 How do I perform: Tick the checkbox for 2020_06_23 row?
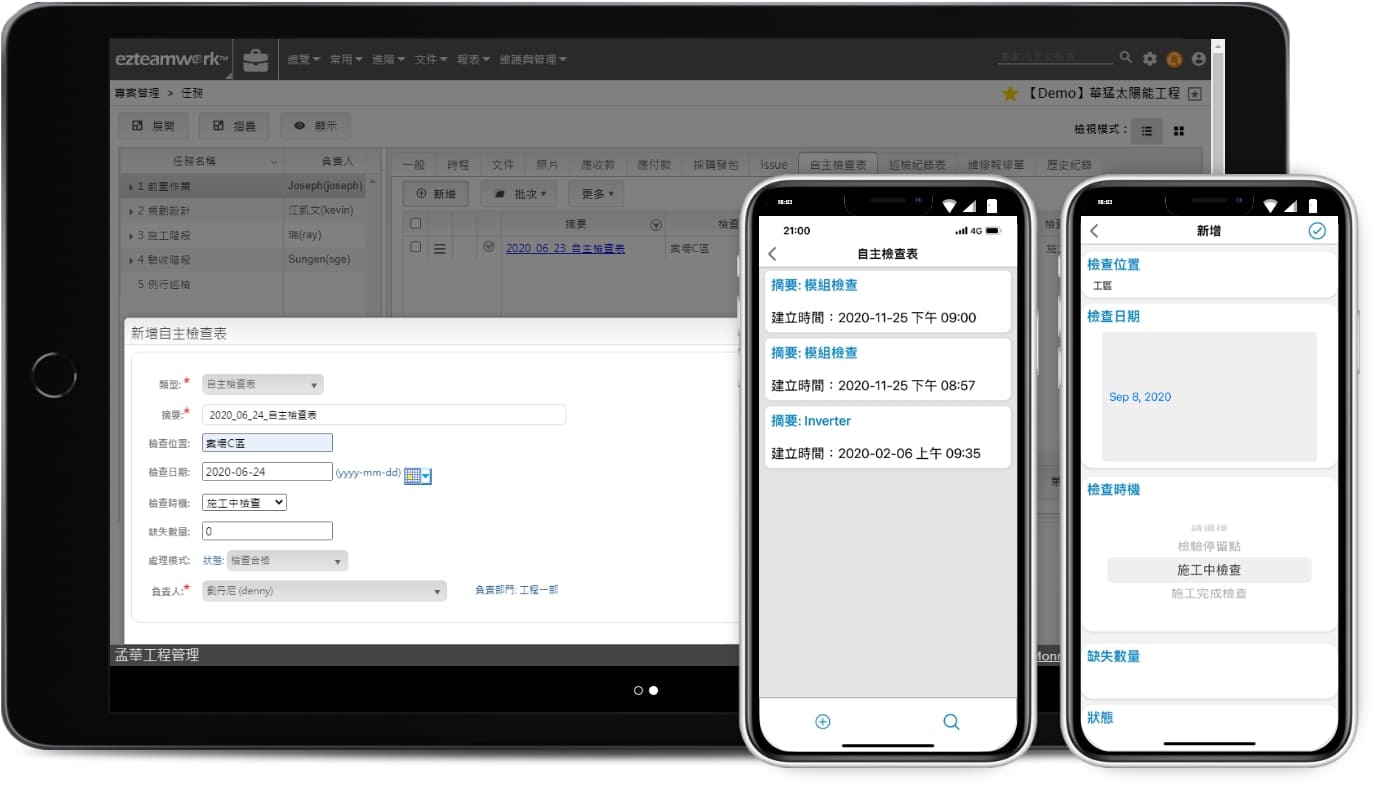coord(416,247)
